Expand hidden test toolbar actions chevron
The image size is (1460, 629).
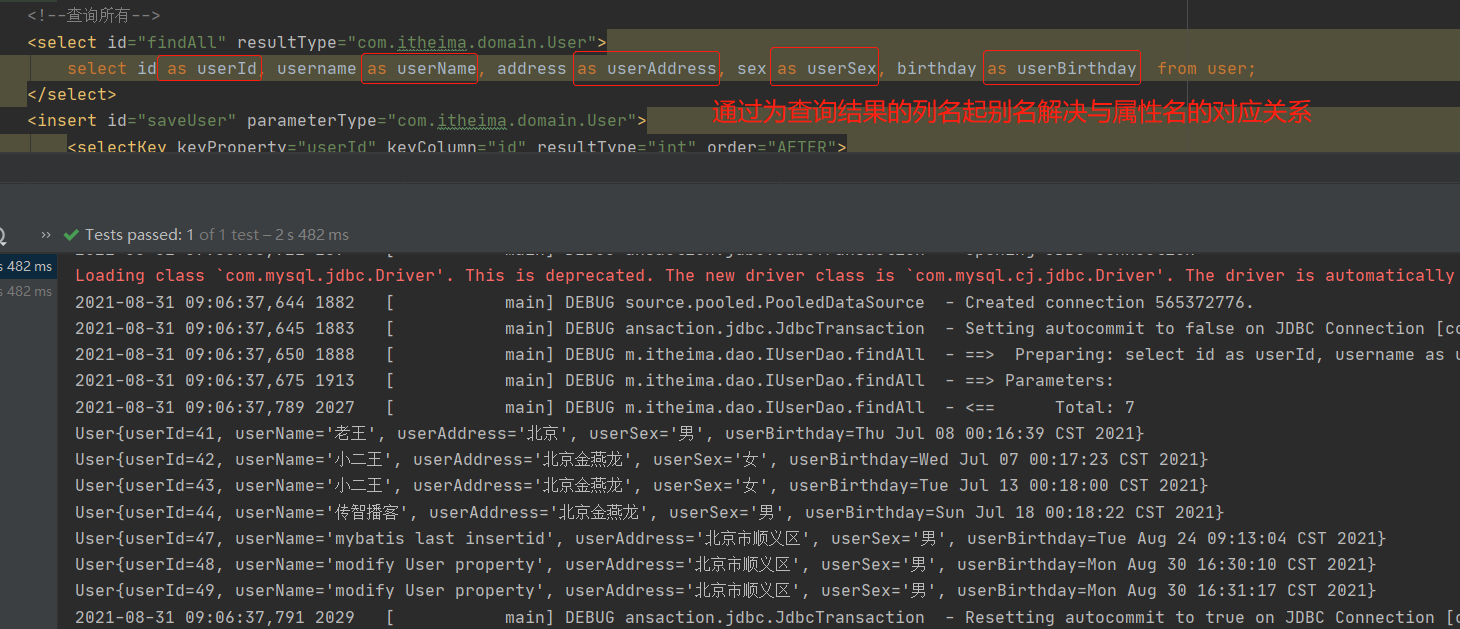[46, 235]
